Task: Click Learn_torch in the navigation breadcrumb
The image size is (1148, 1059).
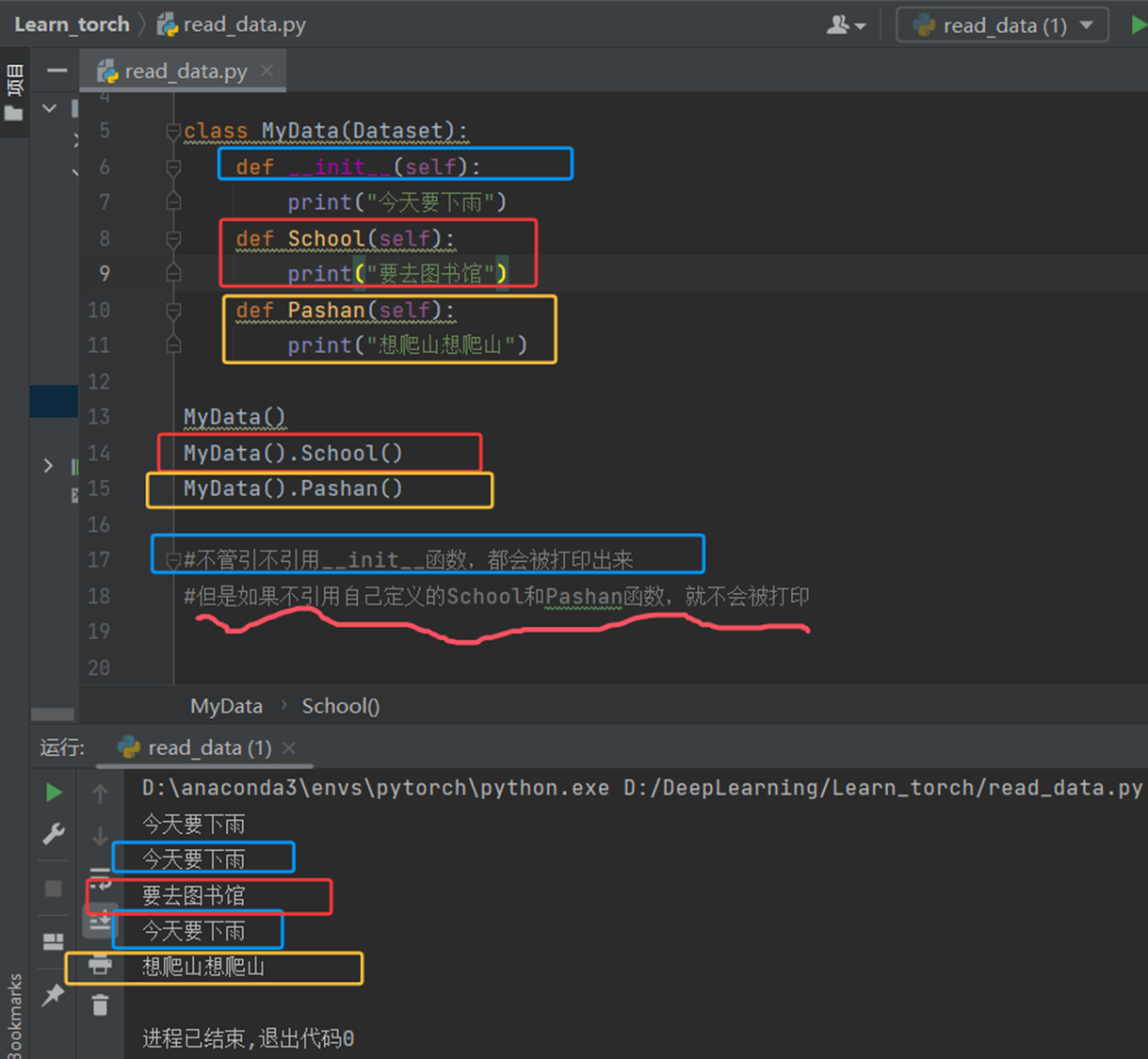Action: [72, 25]
